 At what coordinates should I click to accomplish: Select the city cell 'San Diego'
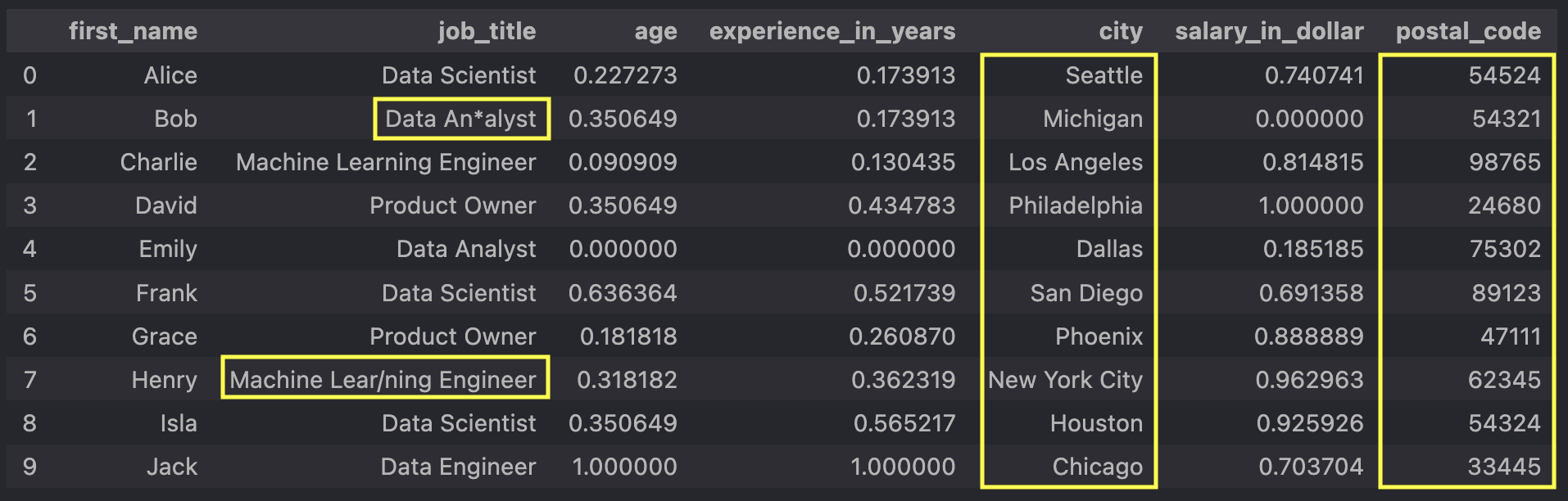pyautogui.click(x=1085, y=293)
